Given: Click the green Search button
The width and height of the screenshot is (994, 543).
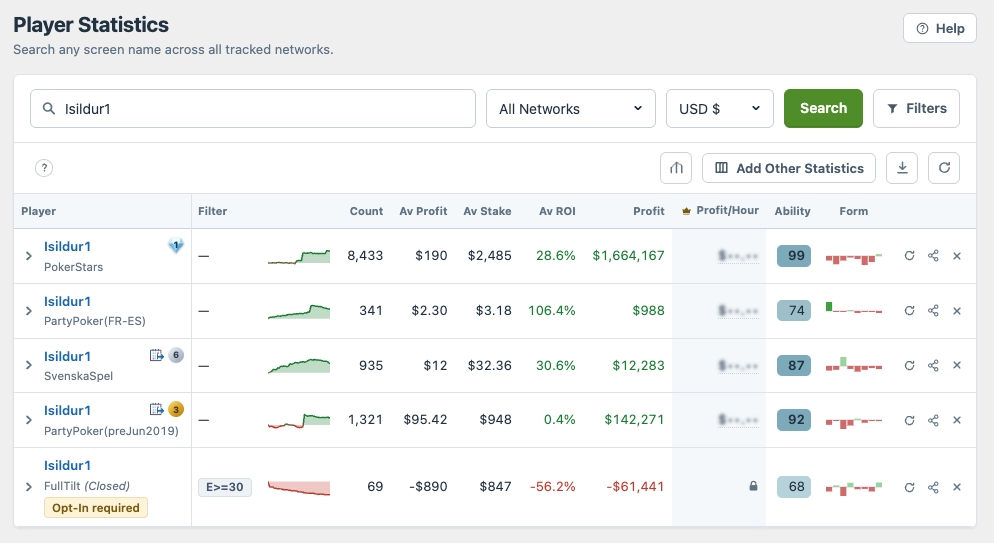Looking at the screenshot, I should [823, 108].
